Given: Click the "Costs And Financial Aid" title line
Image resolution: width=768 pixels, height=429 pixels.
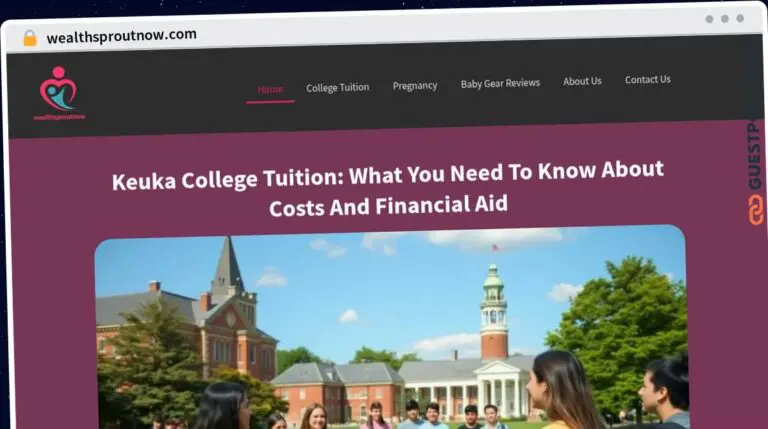Looking at the screenshot, I should (388, 206).
